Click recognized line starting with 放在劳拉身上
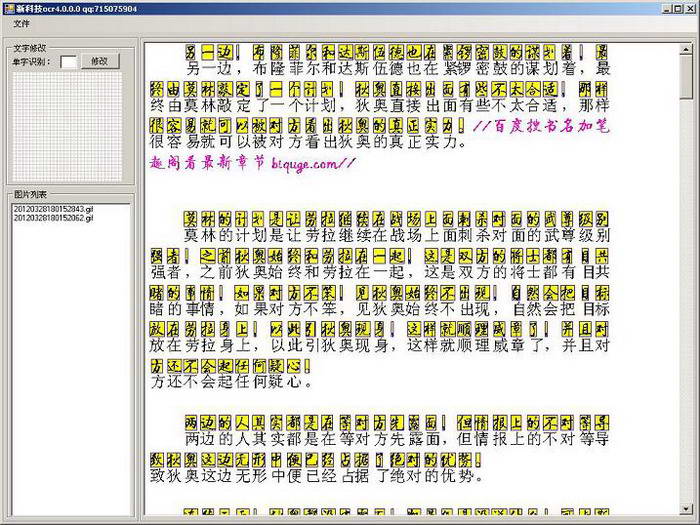The height and width of the screenshot is (525, 700). coord(379,345)
